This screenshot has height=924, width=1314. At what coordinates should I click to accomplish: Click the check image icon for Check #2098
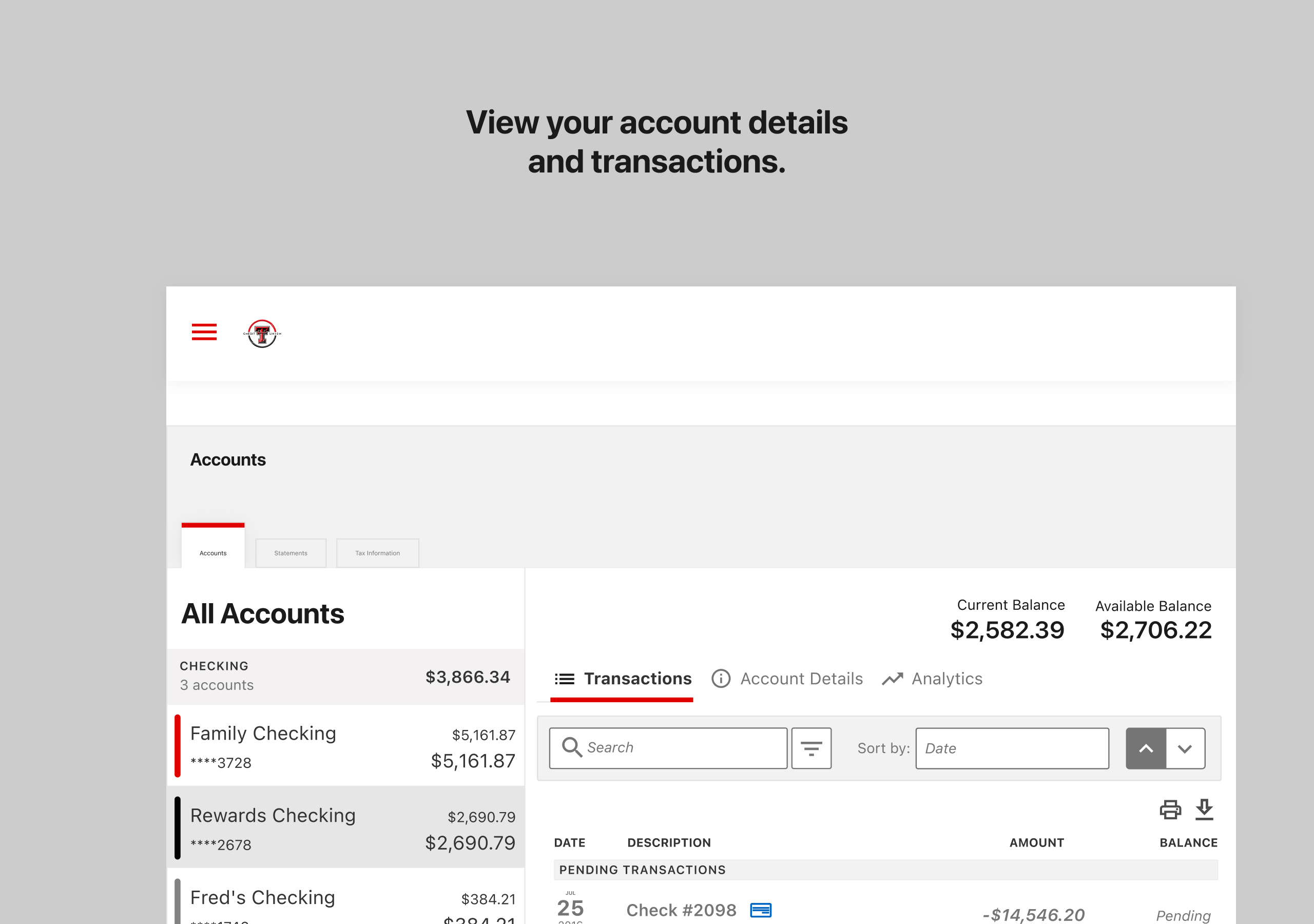761,910
